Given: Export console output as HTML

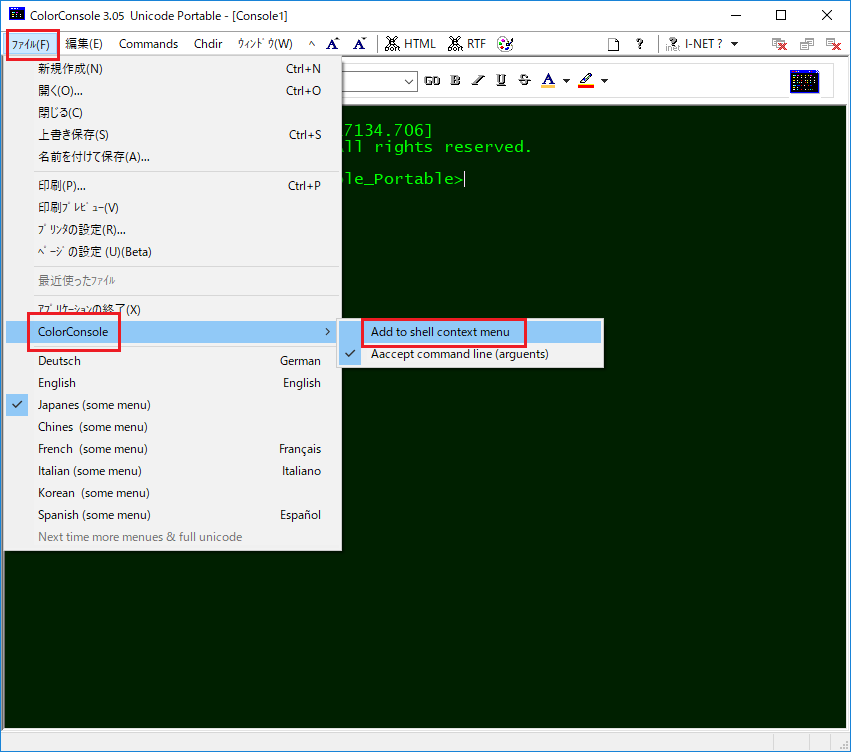Looking at the screenshot, I should tap(410, 44).
